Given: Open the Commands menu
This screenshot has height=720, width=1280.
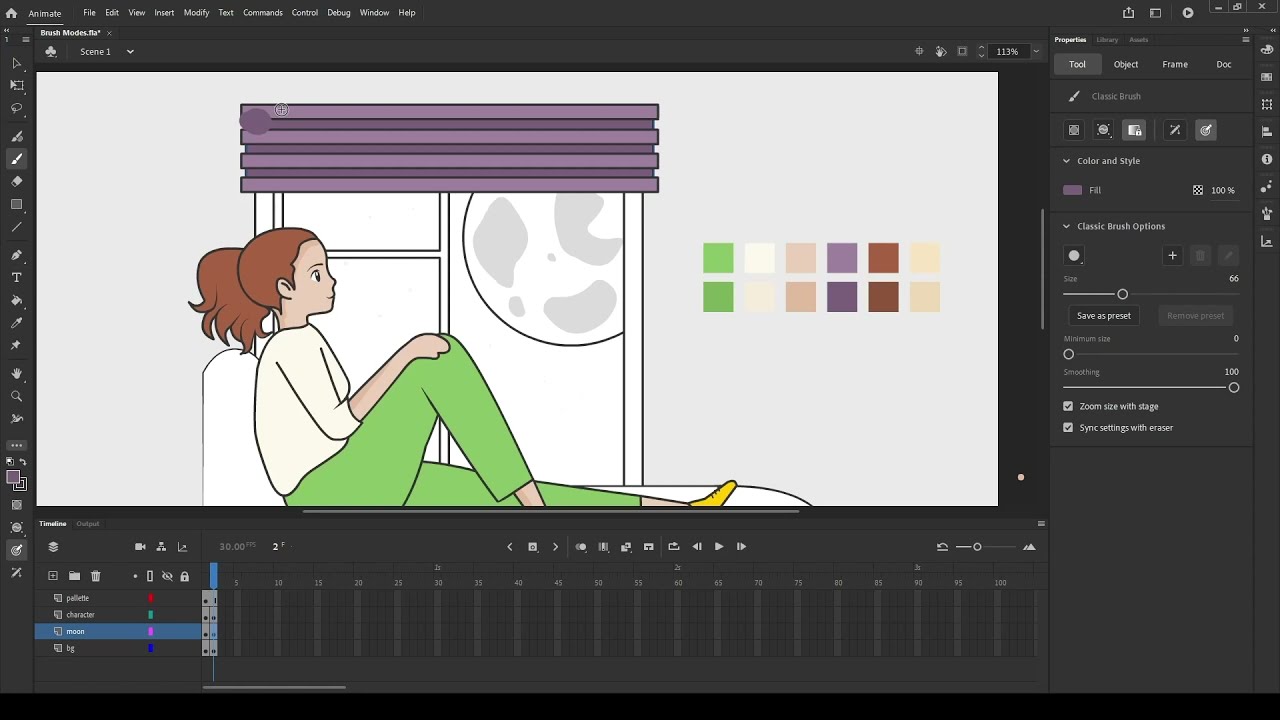Looking at the screenshot, I should pos(262,13).
